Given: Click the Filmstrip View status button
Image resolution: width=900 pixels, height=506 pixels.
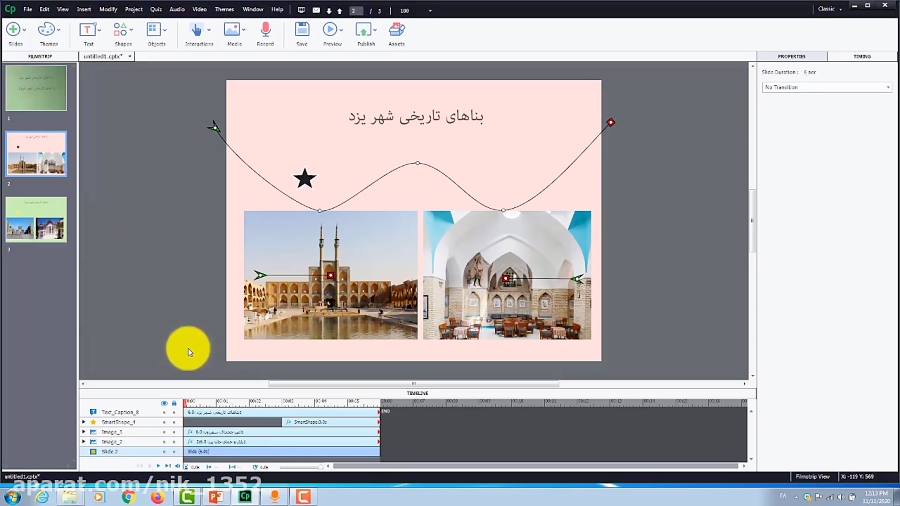Looking at the screenshot, I should pyautogui.click(x=813, y=477).
